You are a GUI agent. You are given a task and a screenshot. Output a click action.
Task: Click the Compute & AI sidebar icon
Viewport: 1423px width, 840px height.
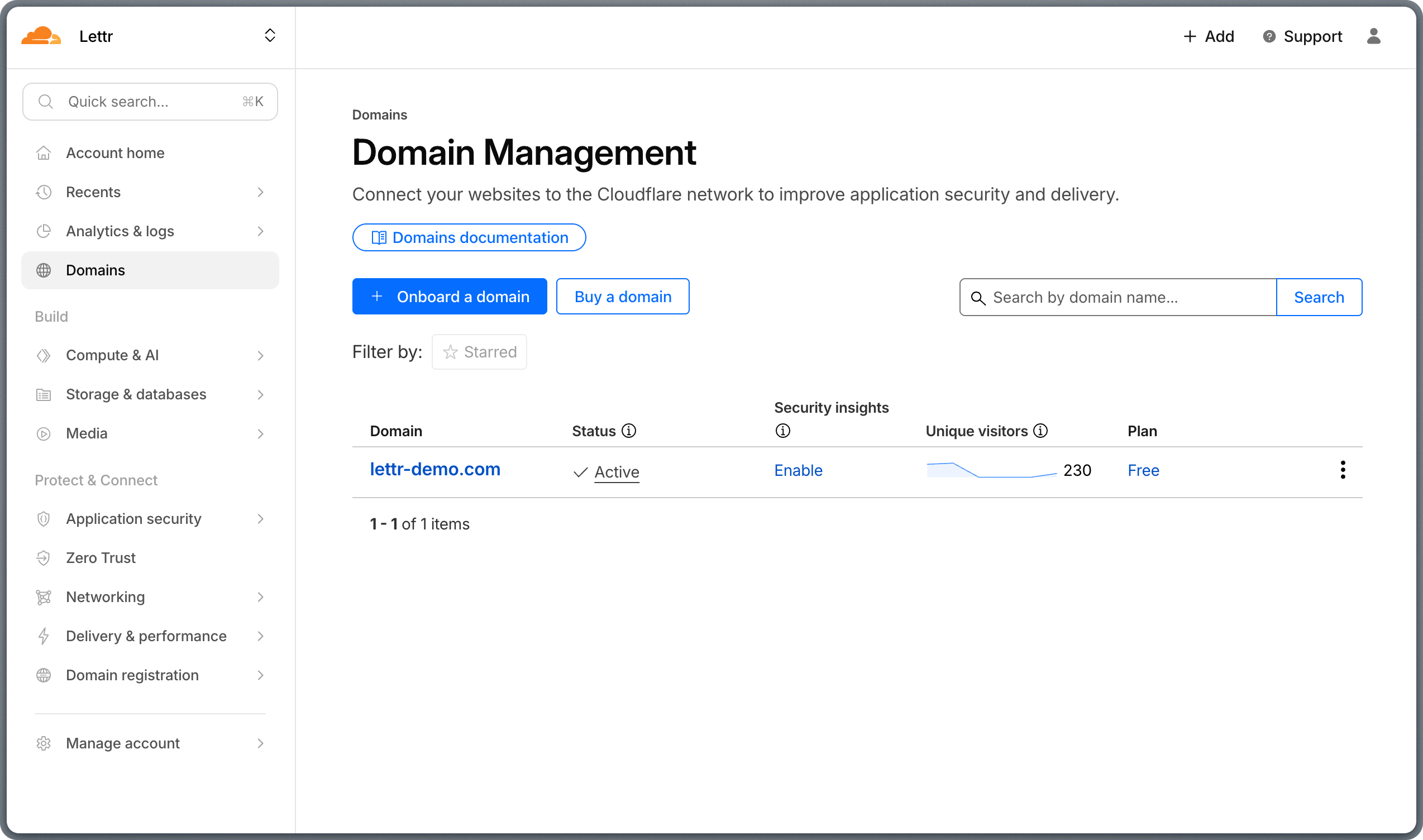[44, 355]
